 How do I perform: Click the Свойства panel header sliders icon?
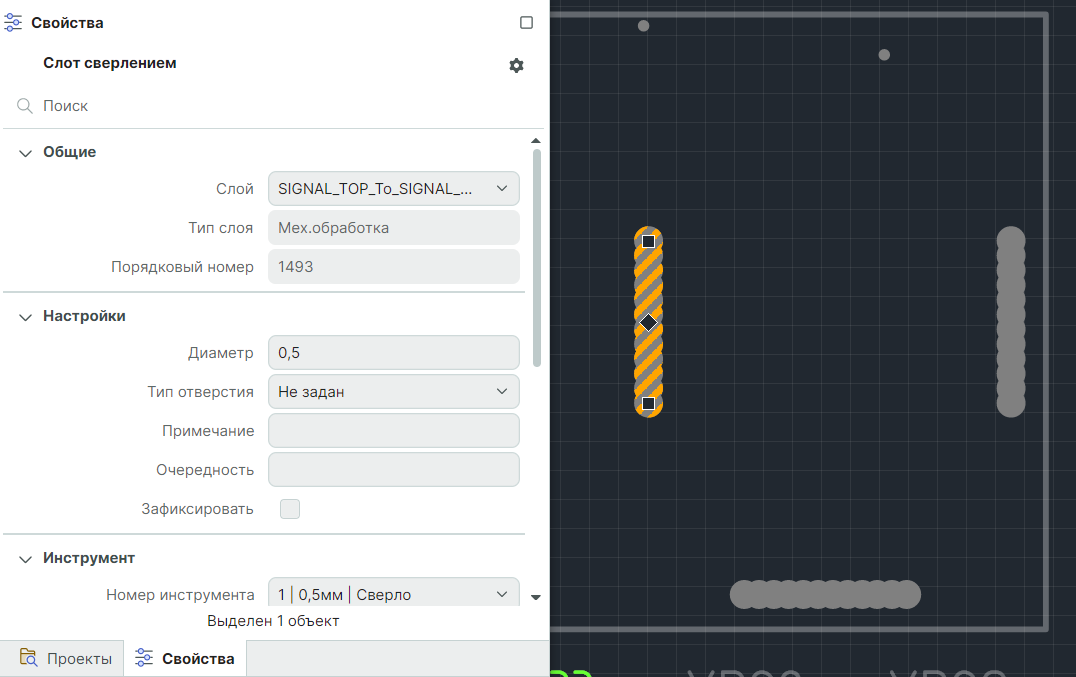coord(14,23)
